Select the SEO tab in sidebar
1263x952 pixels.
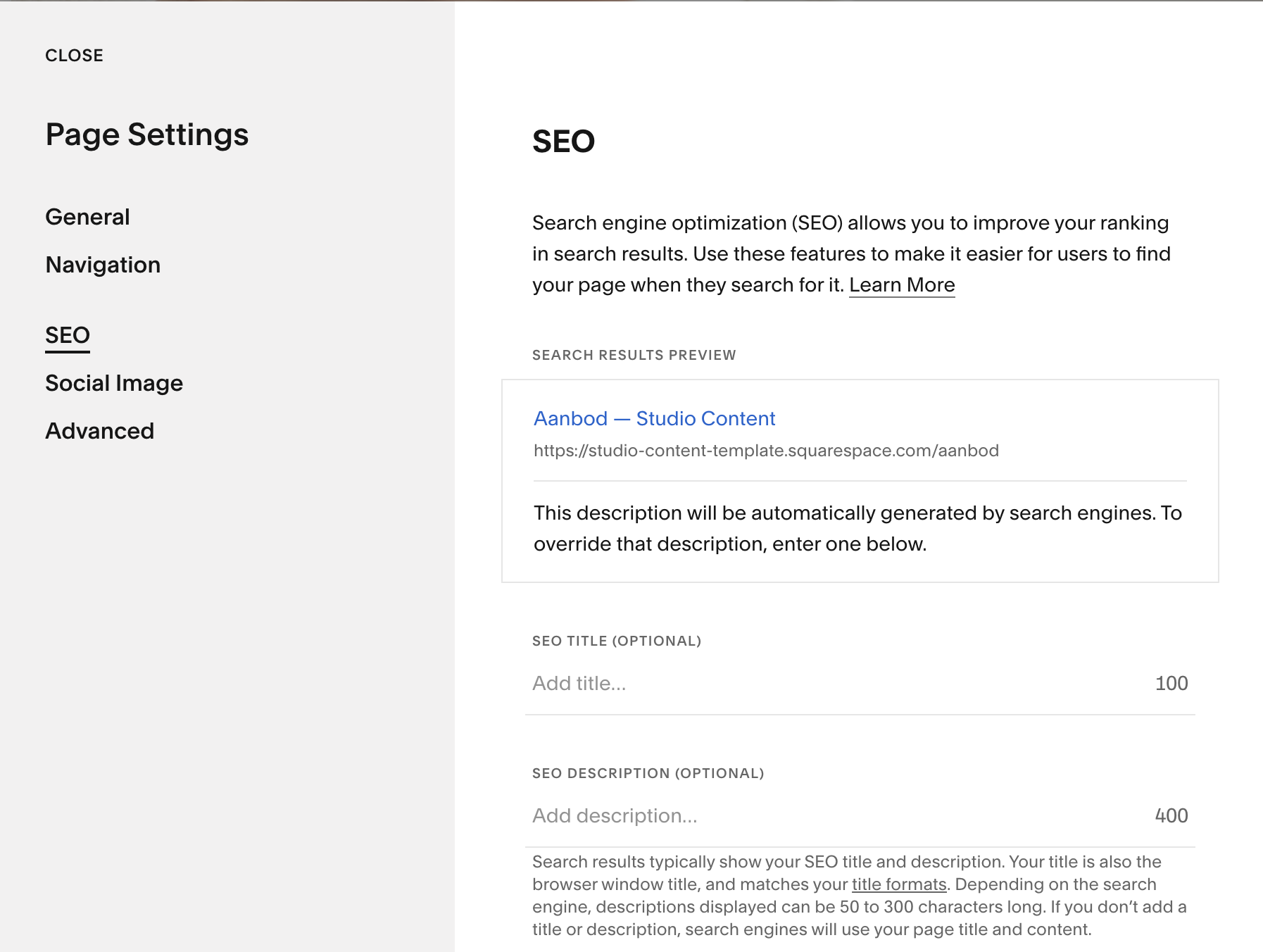[68, 335]
